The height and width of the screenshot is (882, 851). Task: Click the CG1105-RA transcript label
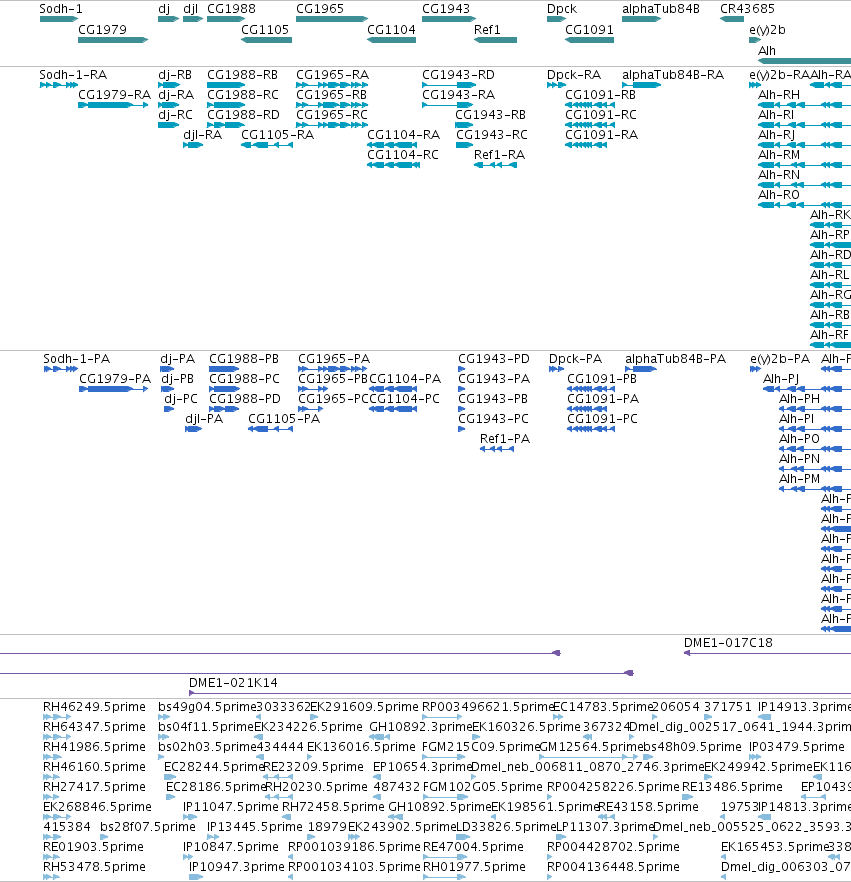pyautogui.click(x=277, y=135)
